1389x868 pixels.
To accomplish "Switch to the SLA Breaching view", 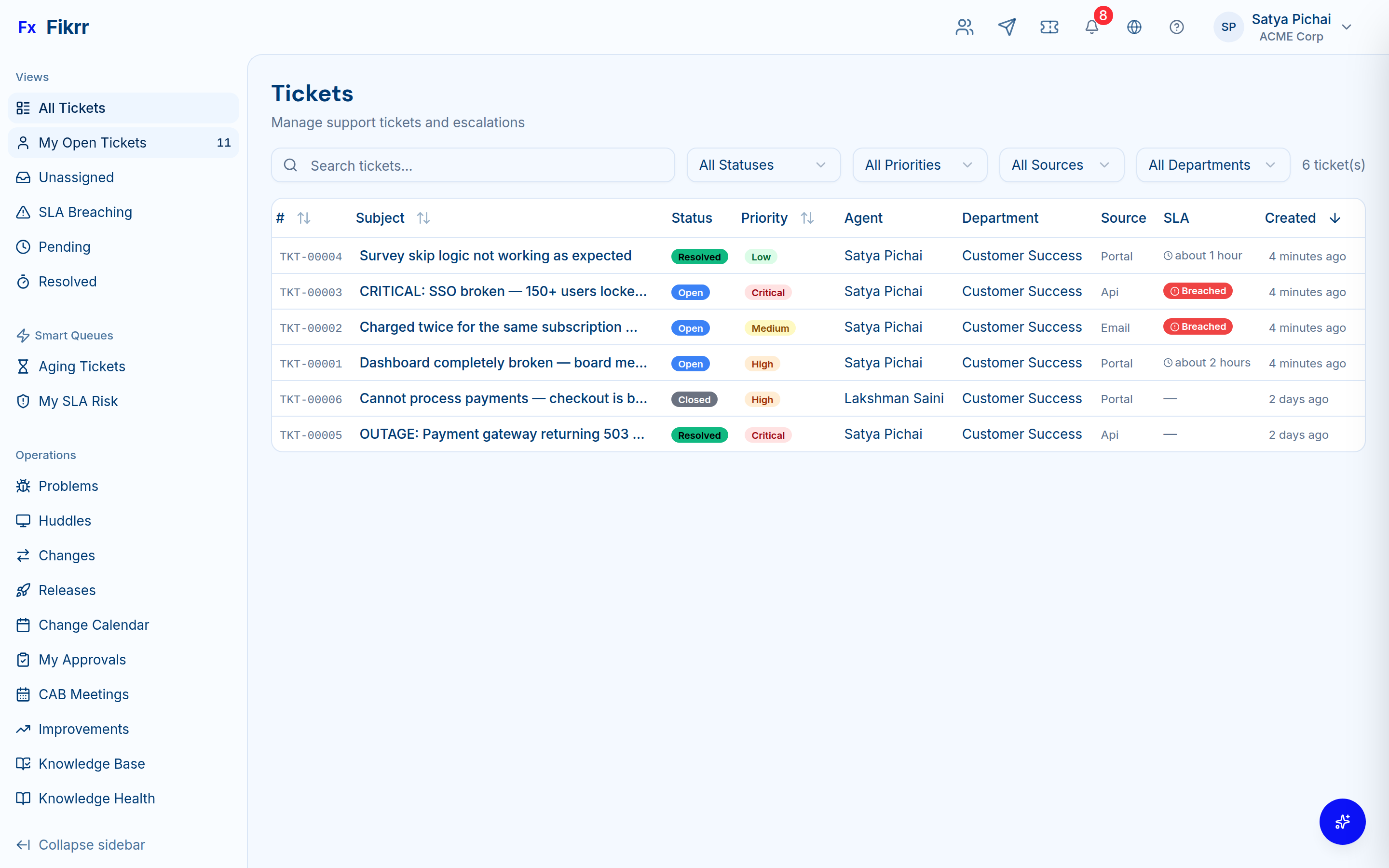I will pos(85,212).
